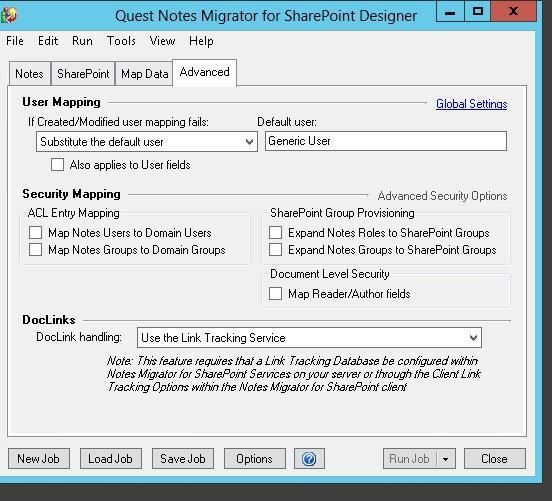Enable Also applies to User fields

57,164
